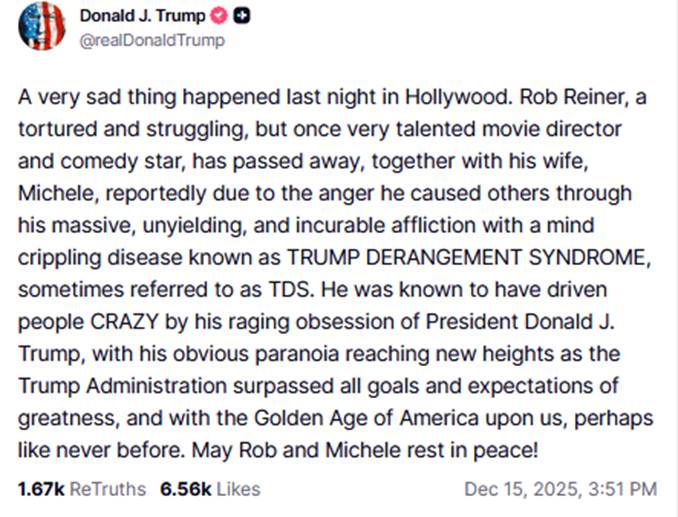This screenshot has width=678, height=517.
Task: Click the flag-themed profile avatar
Action: [x=41, y=26]
